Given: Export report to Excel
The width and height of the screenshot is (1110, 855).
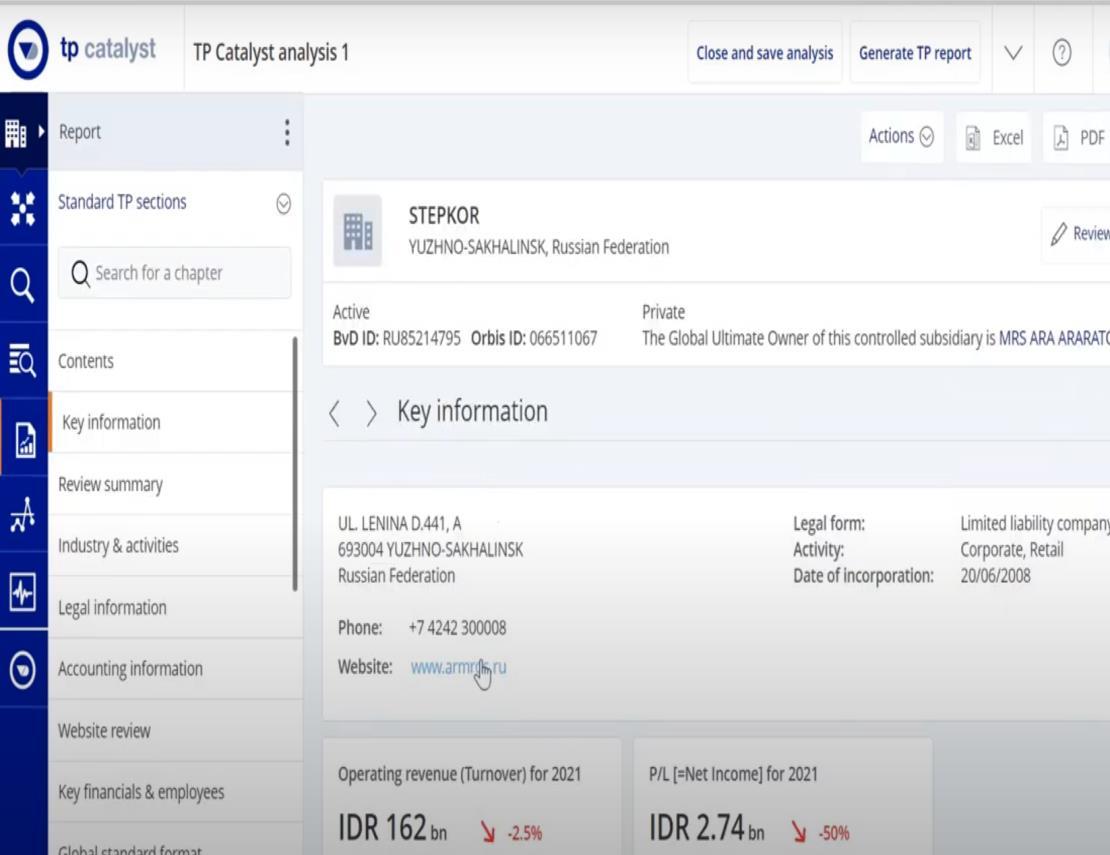Looking at the screenshot, I should (994, 137).
